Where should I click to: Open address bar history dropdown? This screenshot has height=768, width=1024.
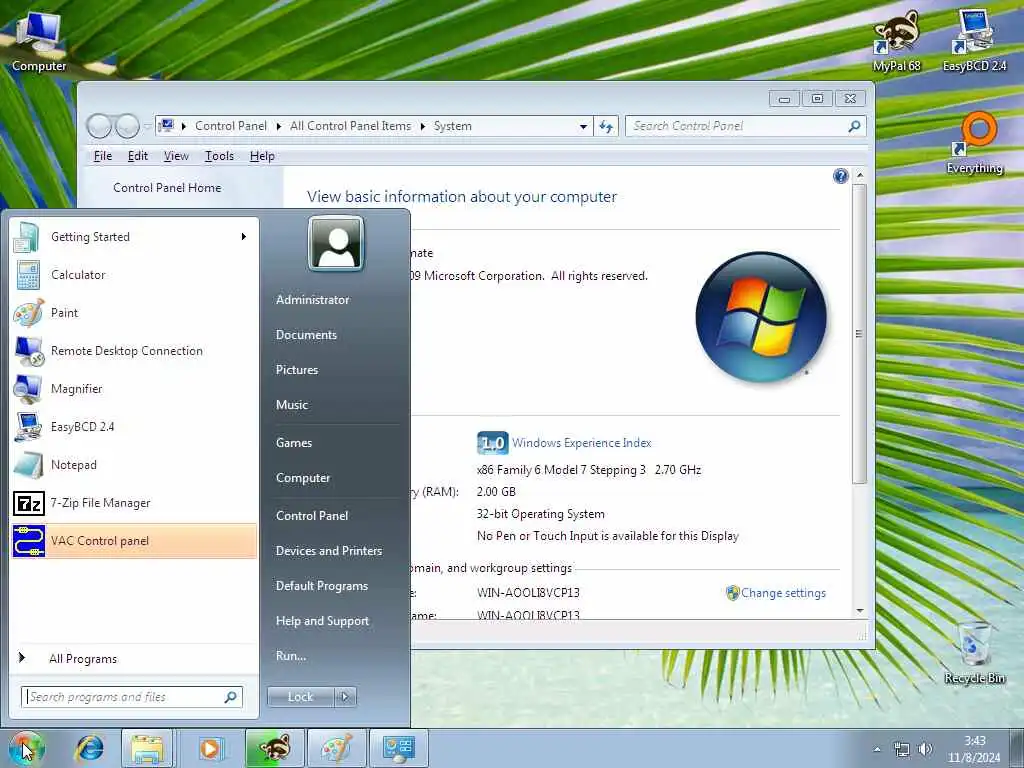click(x=583, y=126)
